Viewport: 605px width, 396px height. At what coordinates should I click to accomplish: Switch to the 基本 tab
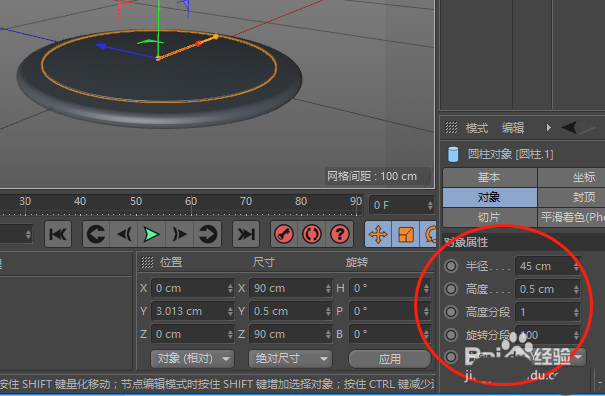point(489,177)
